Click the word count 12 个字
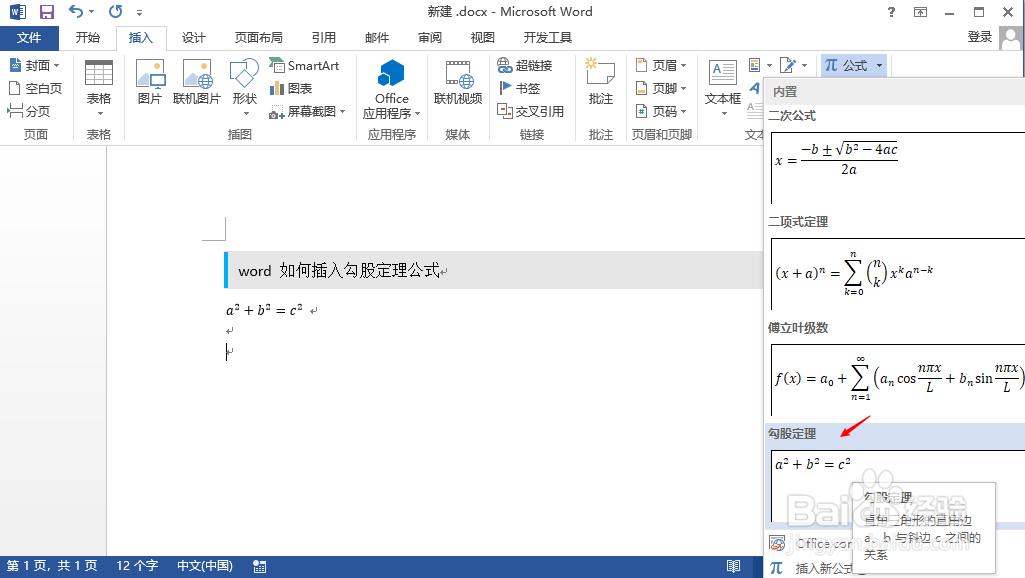Image resolution: width=1025 pixels, height=578 pixels. (x=137, y=566)
